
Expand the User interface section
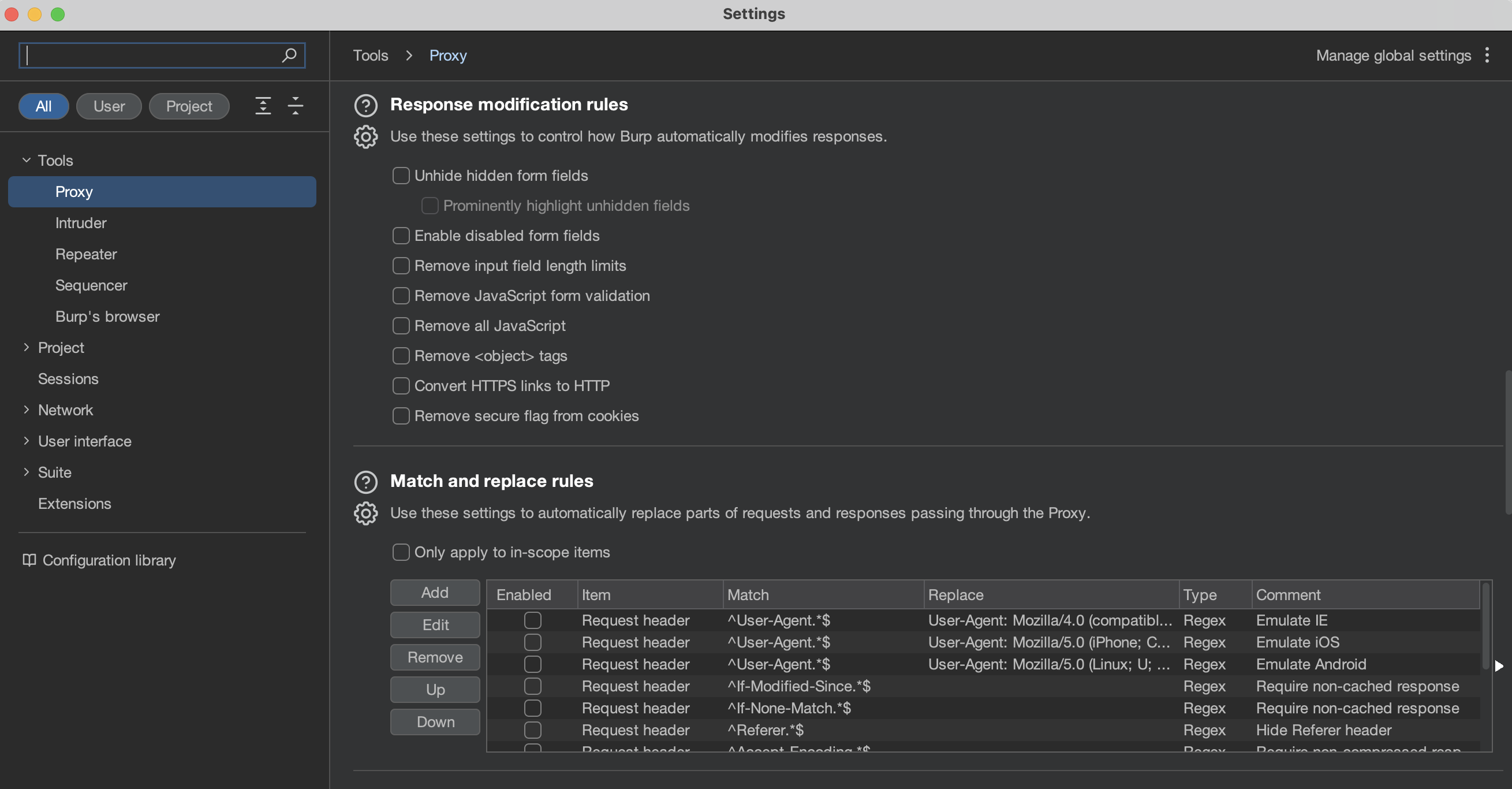tap(27, 441)
